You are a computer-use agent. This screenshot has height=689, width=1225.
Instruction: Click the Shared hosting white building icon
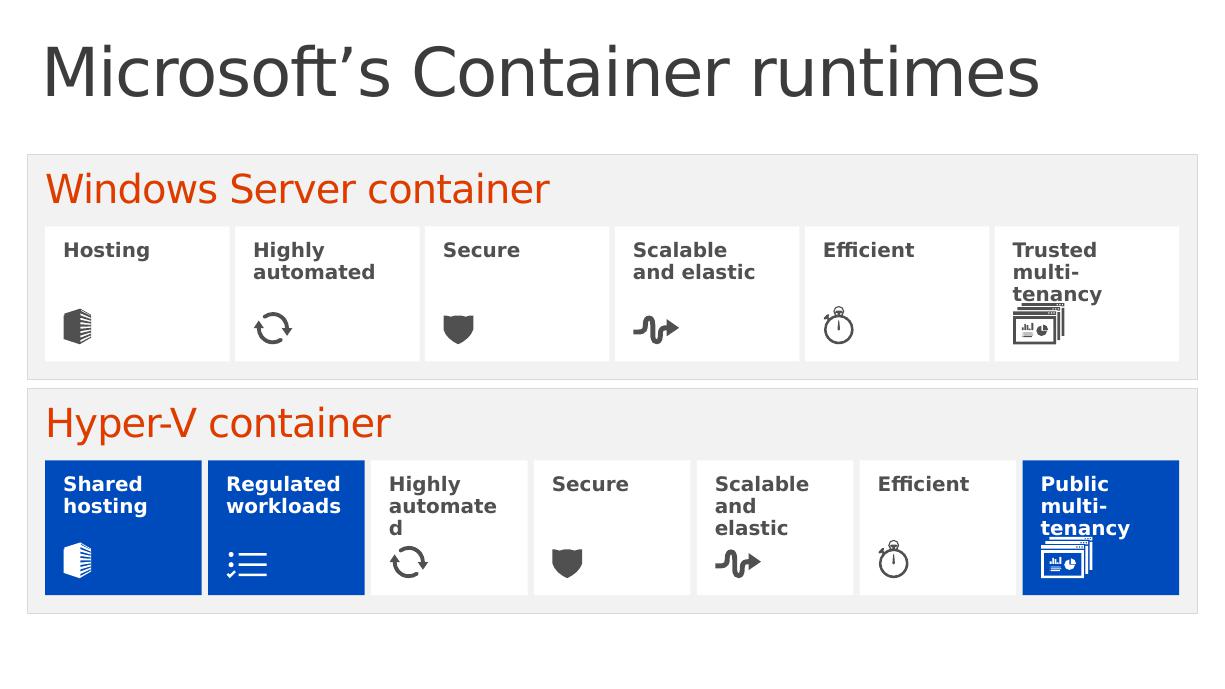tap(77, 561)
